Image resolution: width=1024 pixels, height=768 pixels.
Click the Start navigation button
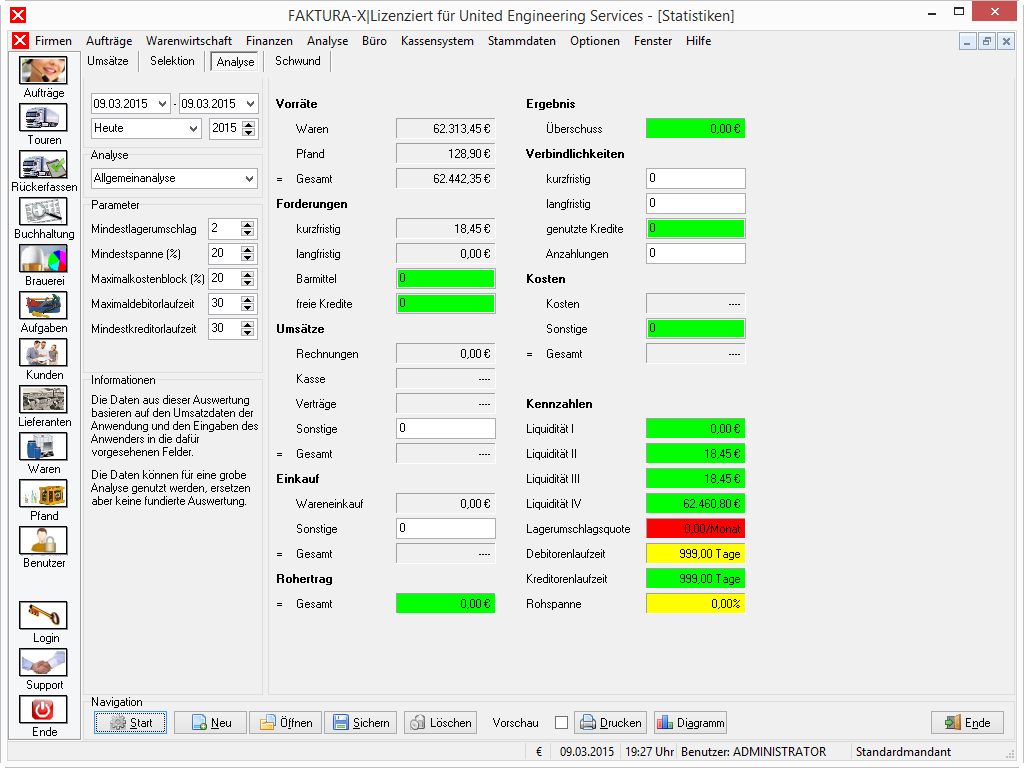click(x=131, y=723)
